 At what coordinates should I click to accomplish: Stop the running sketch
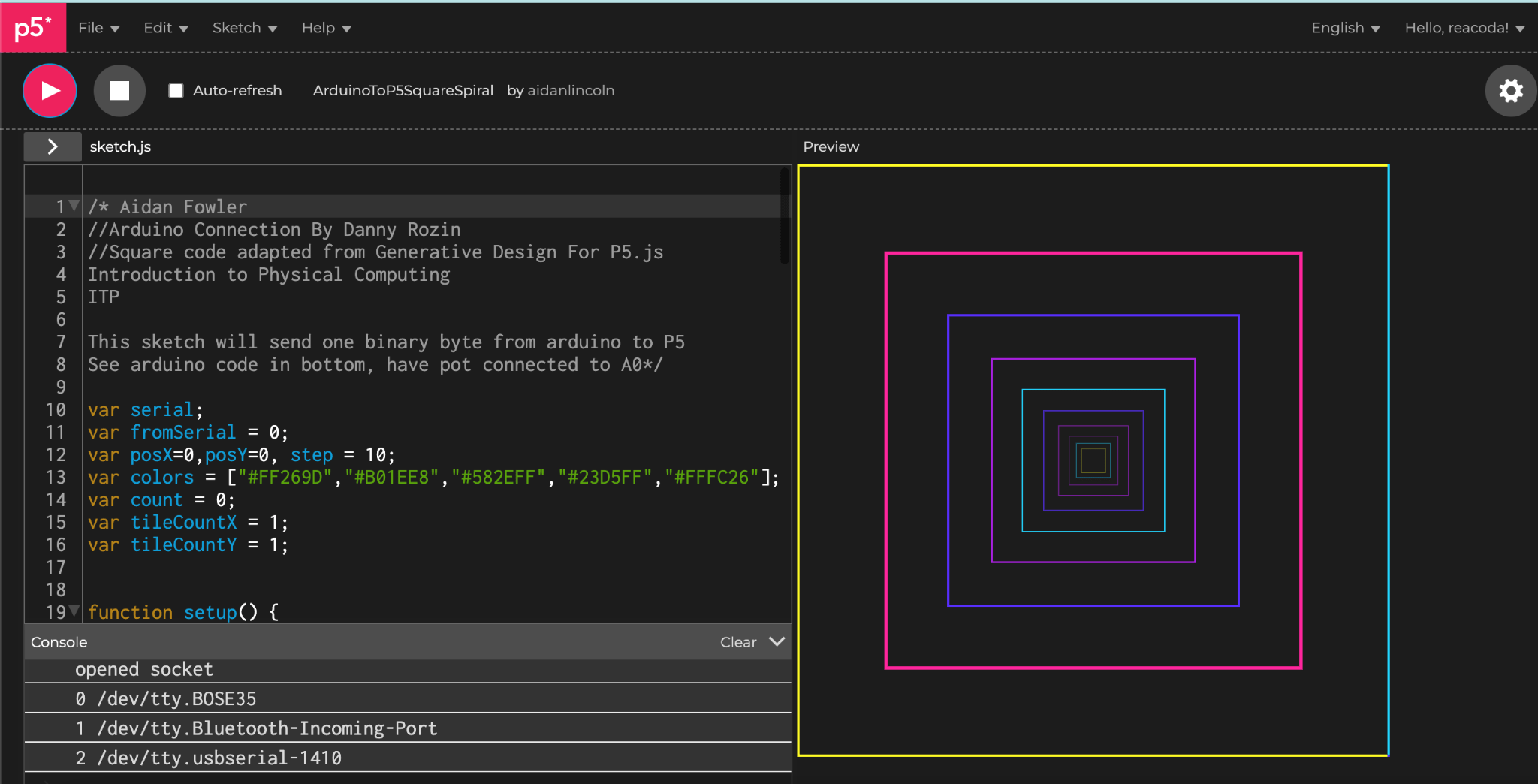coord(119,91)
